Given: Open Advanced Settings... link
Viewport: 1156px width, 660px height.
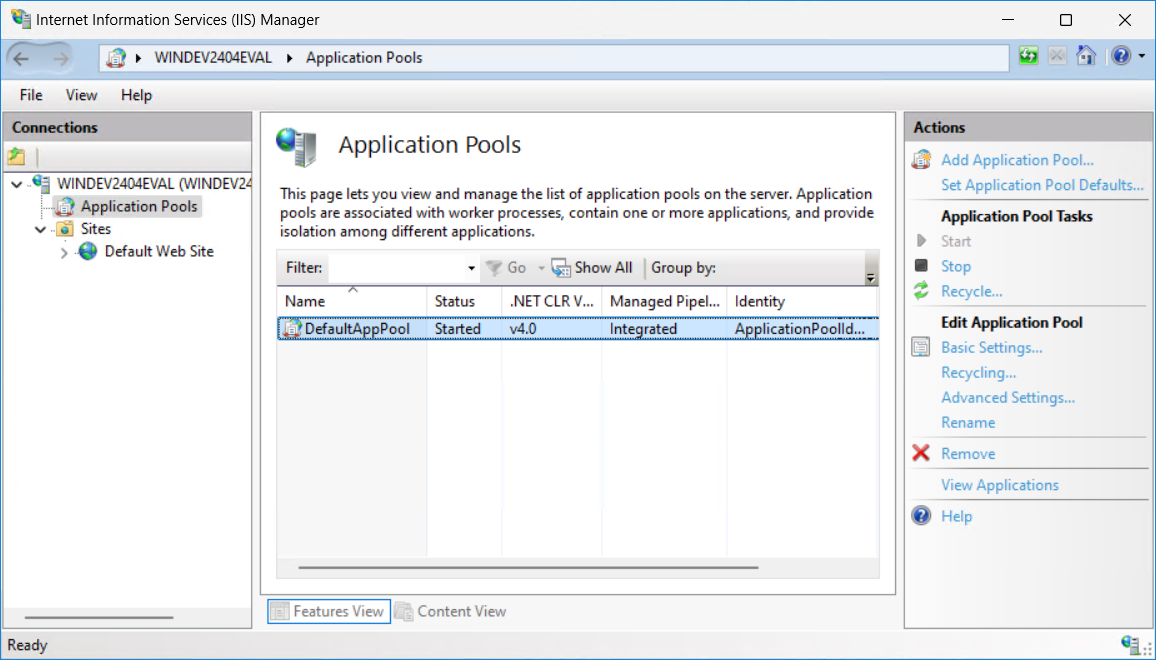Looking at the screenshot, I should tap(1008, 397).
